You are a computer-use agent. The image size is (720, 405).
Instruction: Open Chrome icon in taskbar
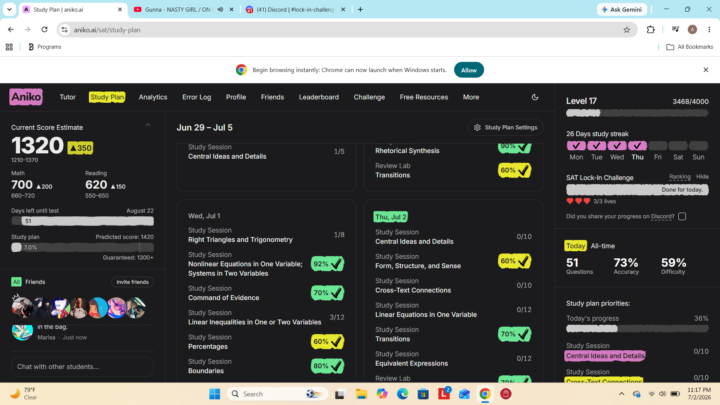[485, 394]
